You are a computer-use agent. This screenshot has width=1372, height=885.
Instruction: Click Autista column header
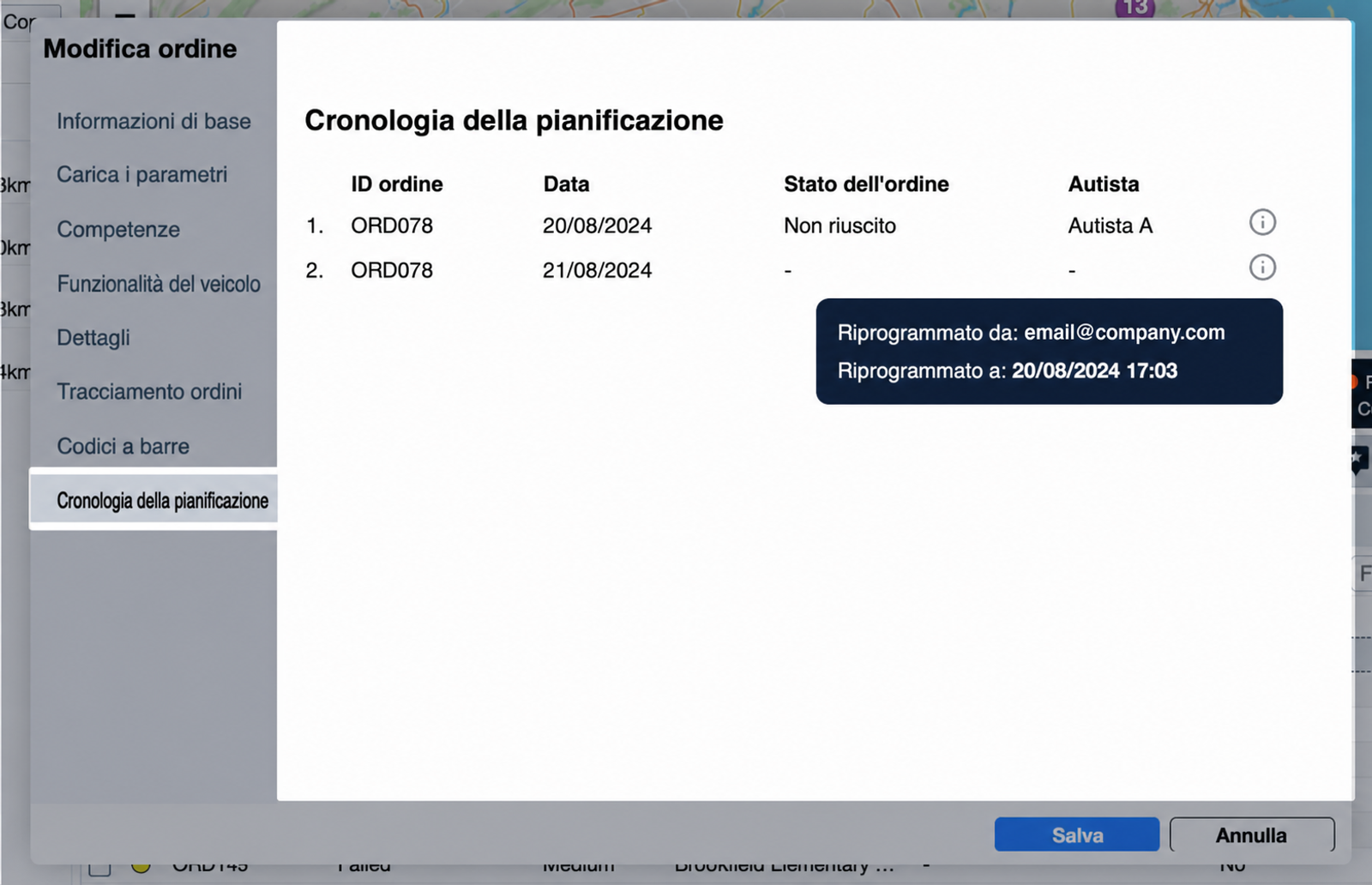[1104, 184]
